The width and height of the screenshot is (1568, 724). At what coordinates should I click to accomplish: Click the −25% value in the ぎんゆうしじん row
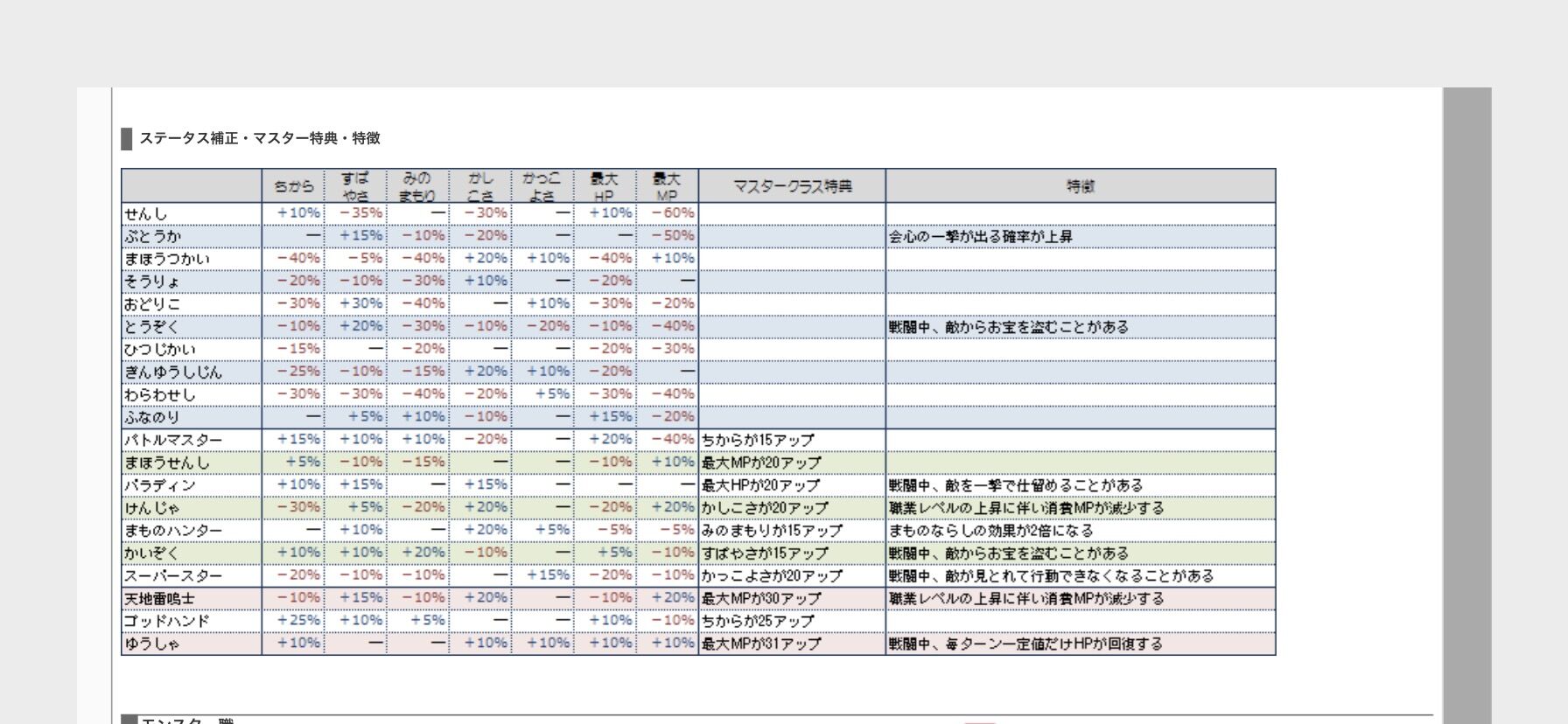299,372
